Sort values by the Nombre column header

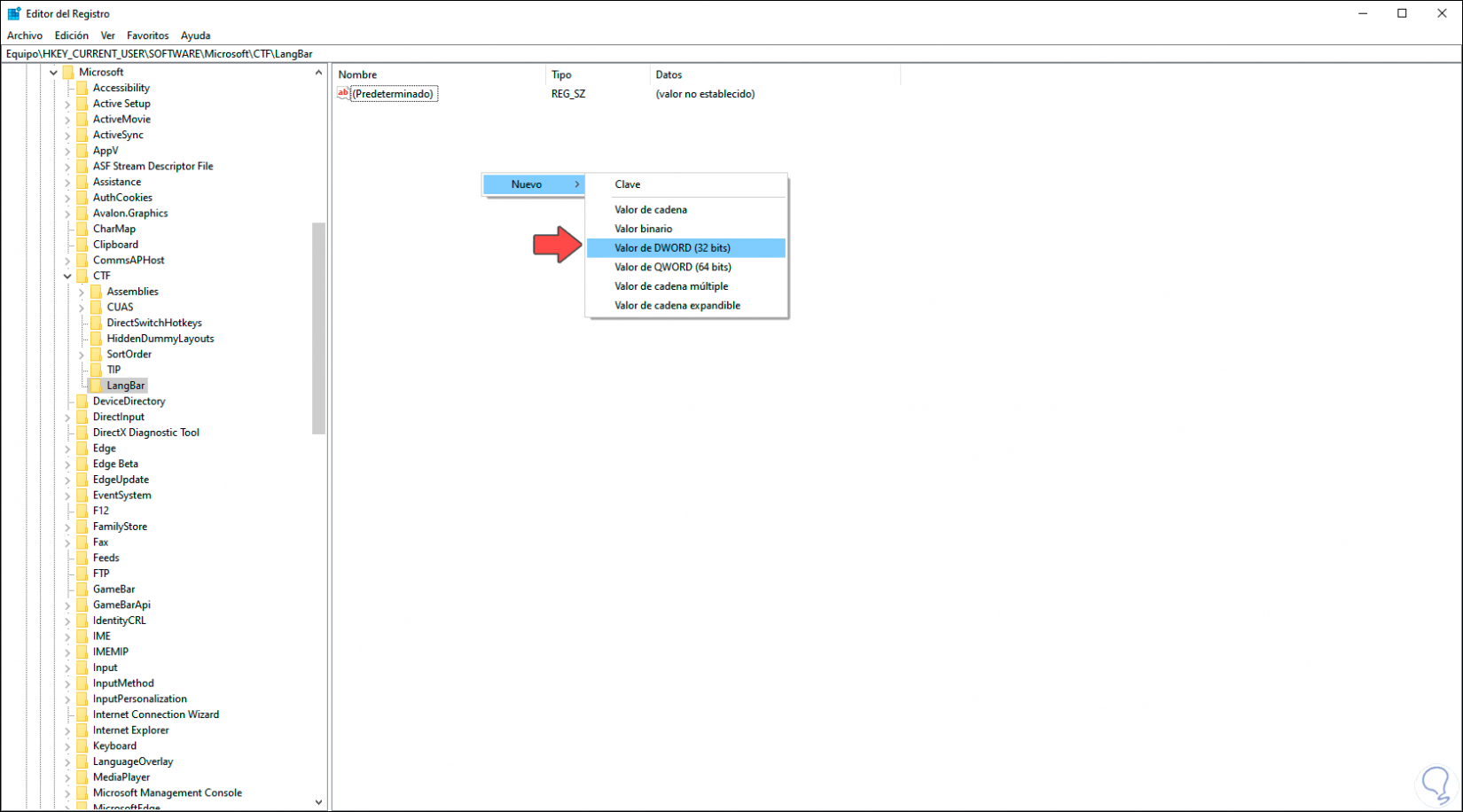coord(439,74)
